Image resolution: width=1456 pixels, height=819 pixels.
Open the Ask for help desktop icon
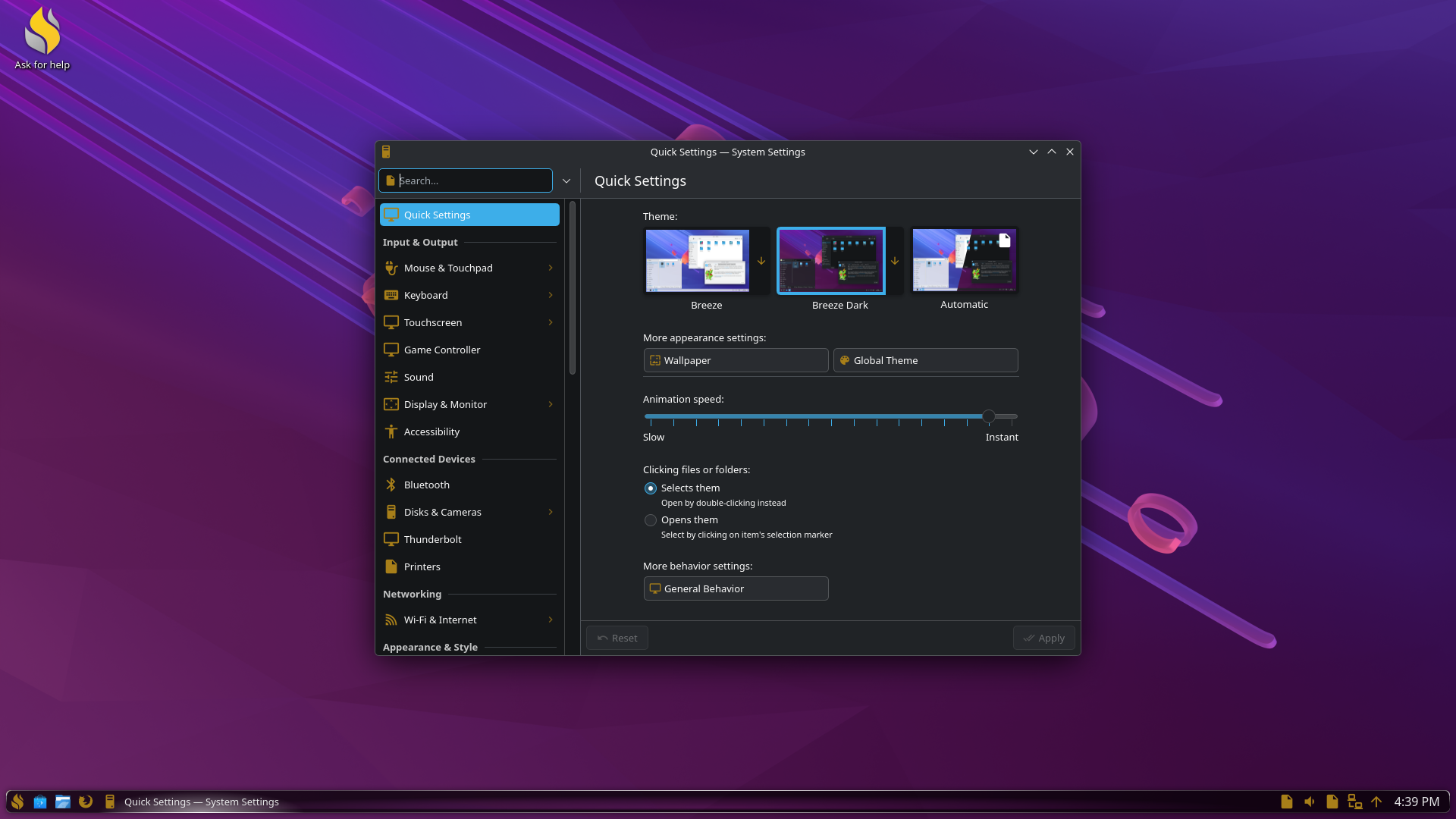(42, 38)
